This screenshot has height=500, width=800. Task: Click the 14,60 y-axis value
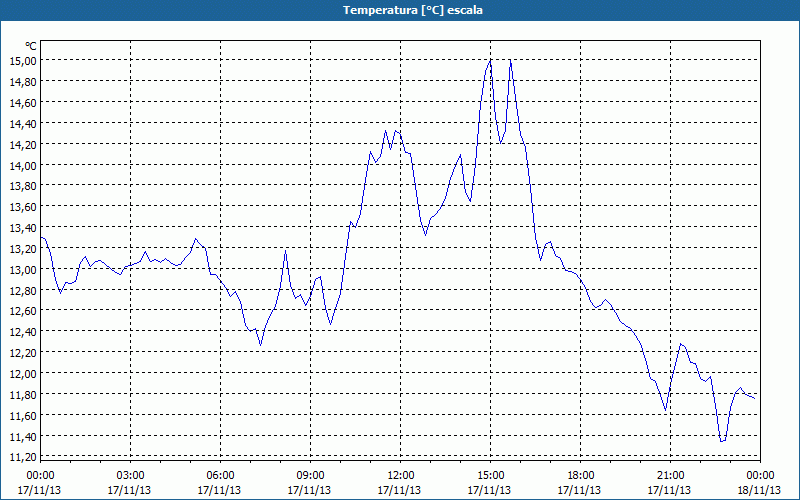[23, 103]
